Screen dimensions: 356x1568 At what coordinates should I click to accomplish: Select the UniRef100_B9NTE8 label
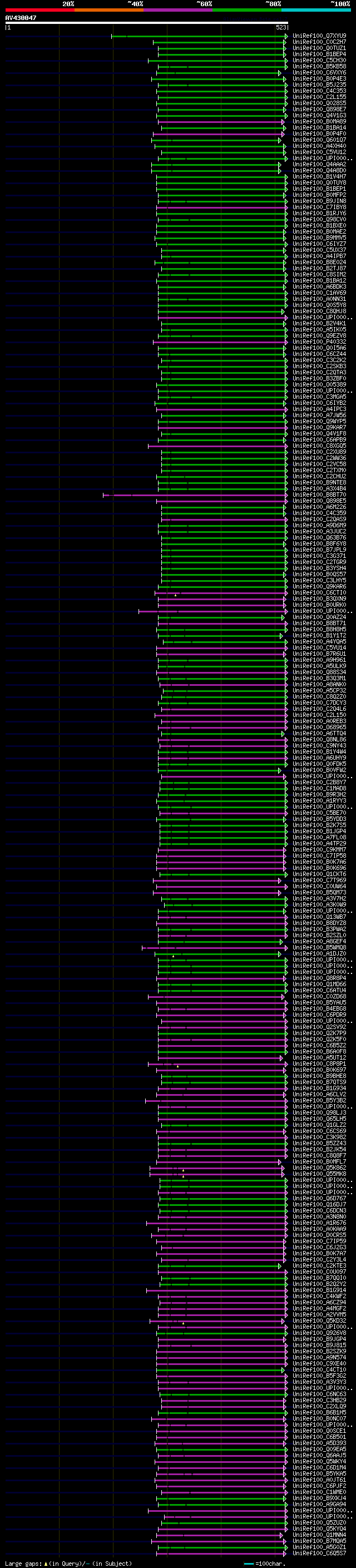319,482
